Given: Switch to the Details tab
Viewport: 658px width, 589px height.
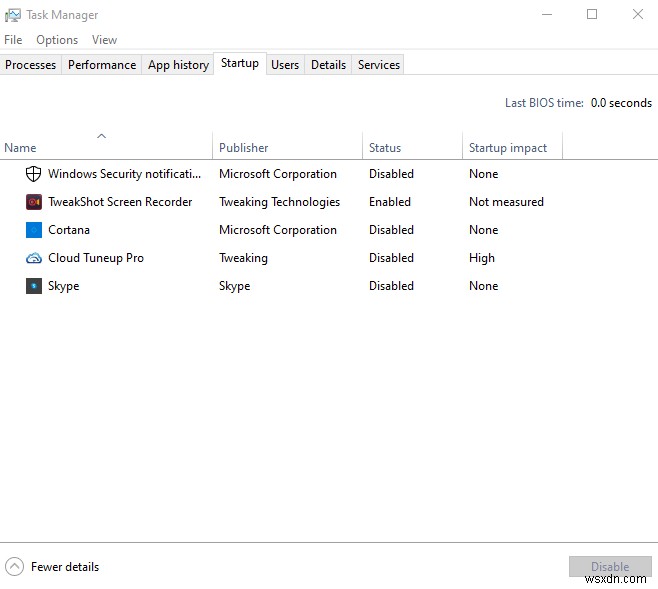Looking at the screenshot, I should click(x=328, y=65).
